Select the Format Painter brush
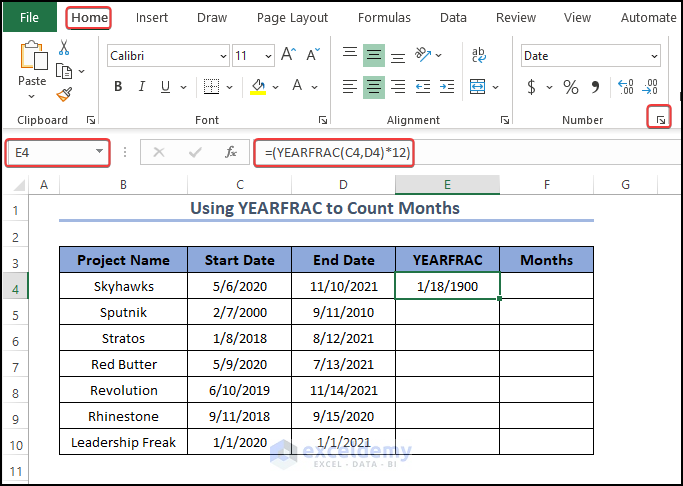Screen dimensions: 683x486 64,94
